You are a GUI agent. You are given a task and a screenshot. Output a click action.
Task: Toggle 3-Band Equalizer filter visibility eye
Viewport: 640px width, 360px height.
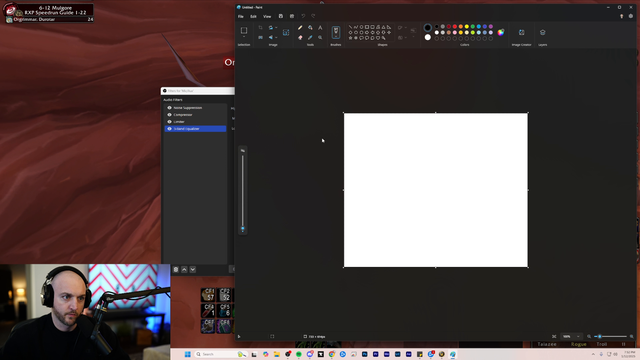169,129
